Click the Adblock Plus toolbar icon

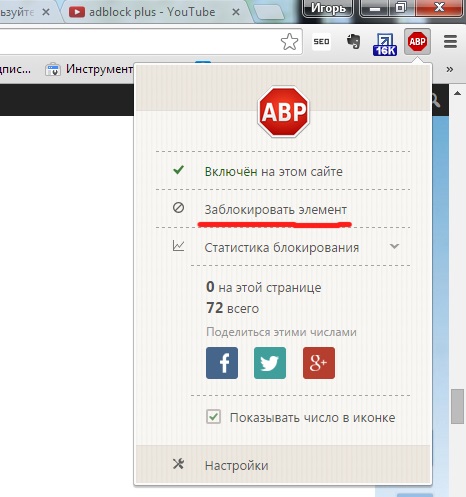pos(417,42)
